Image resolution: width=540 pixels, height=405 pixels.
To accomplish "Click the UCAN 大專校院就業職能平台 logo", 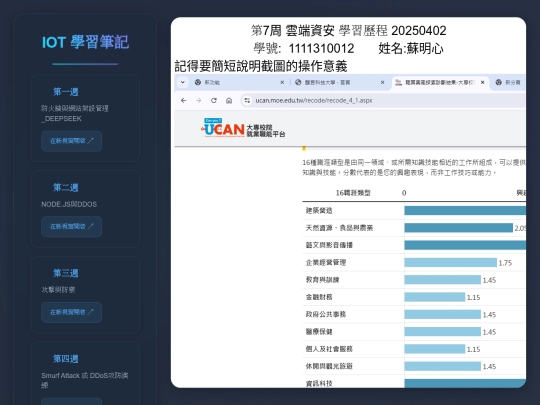I will (x=243, y=128).
